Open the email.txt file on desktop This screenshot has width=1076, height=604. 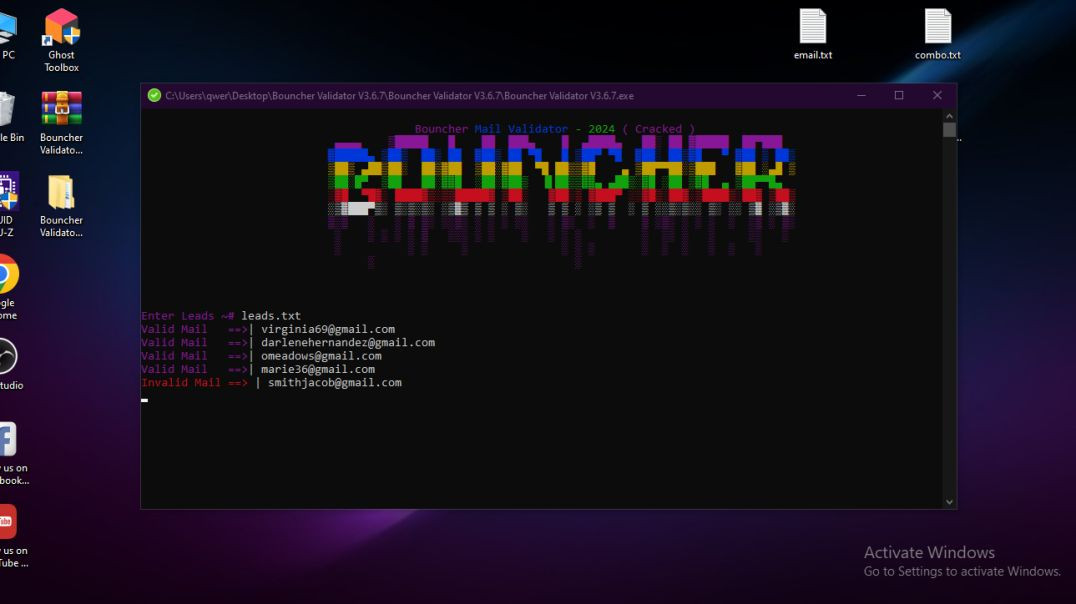tap(813, 34)
